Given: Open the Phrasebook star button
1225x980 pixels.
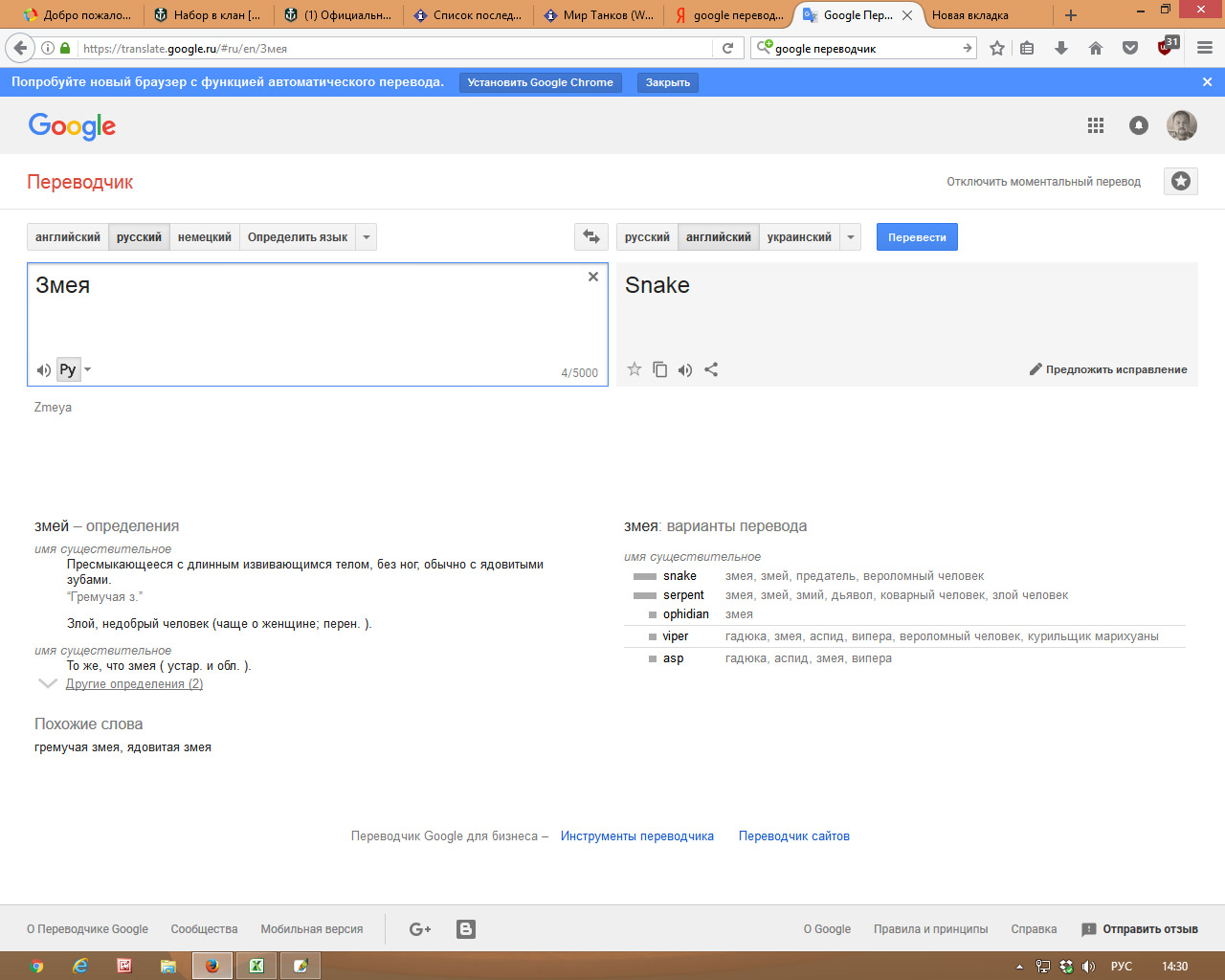Looking at the screenshot, I should point(1181,181).
